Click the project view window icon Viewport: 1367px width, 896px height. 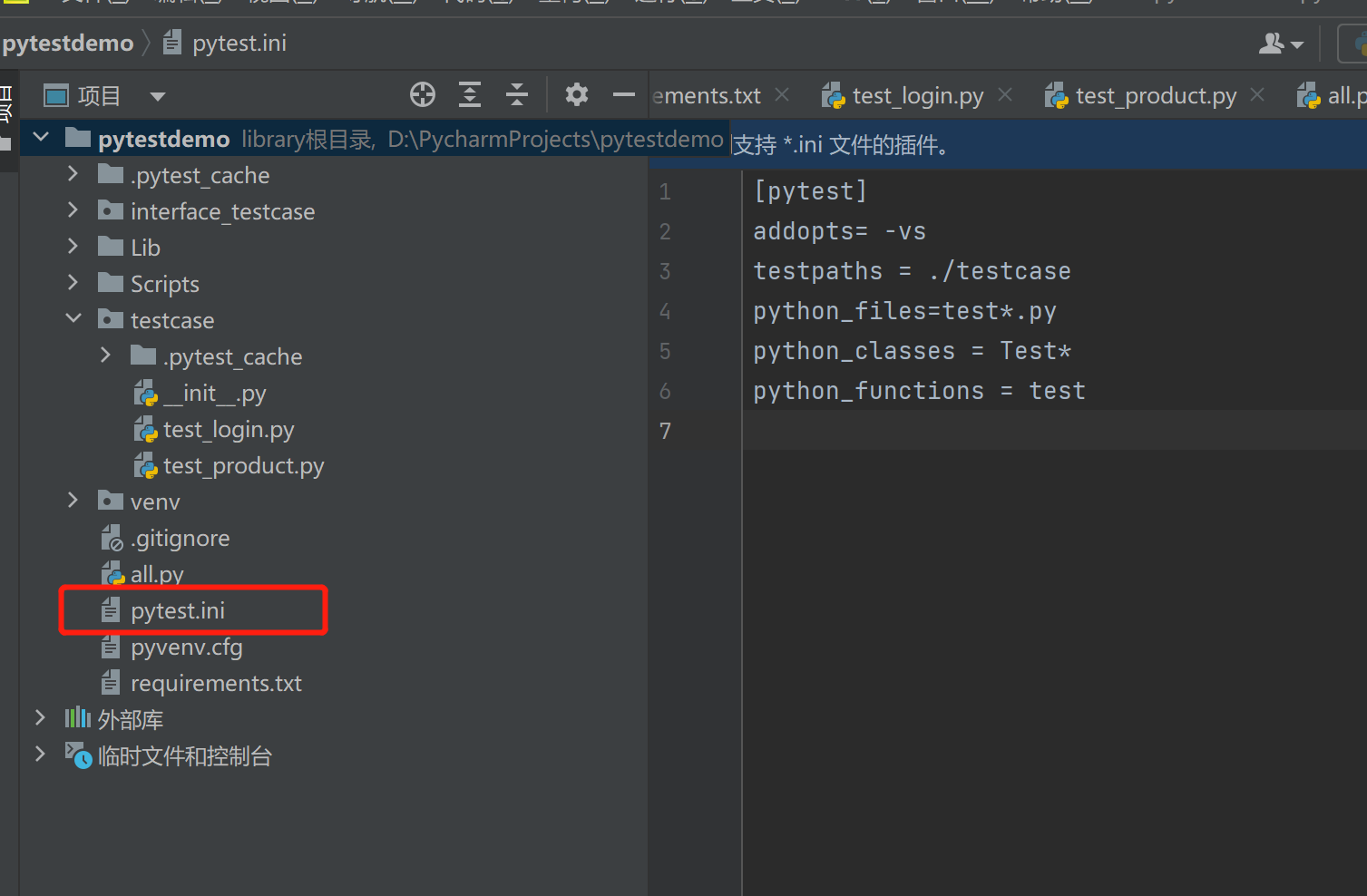point(56,95)
